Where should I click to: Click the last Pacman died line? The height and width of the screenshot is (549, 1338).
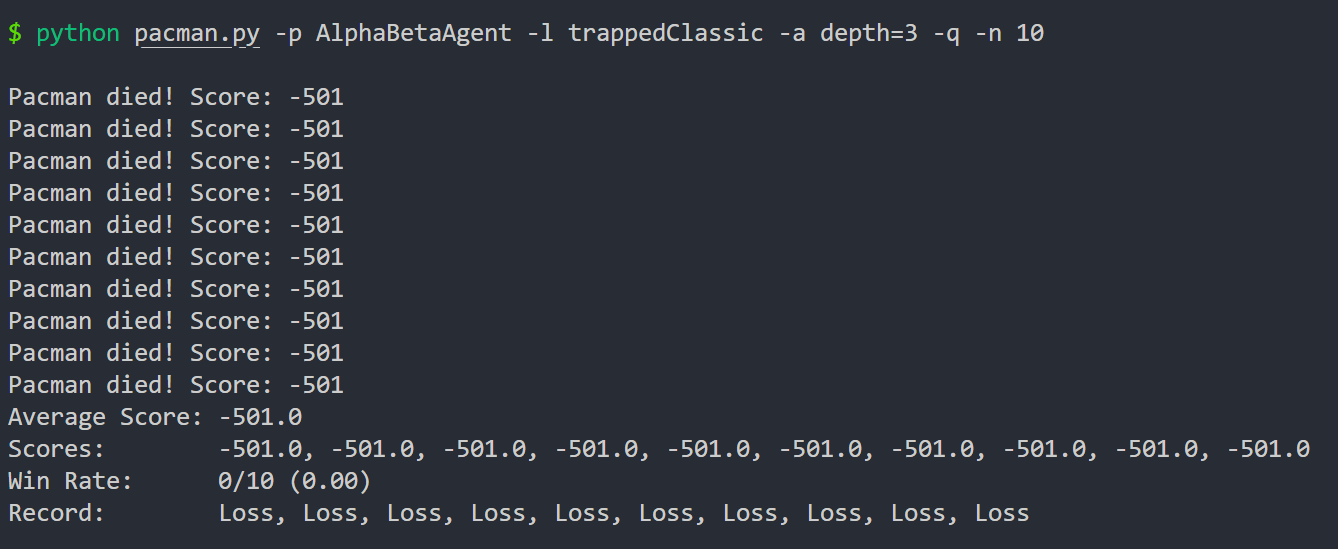(176, 385)
